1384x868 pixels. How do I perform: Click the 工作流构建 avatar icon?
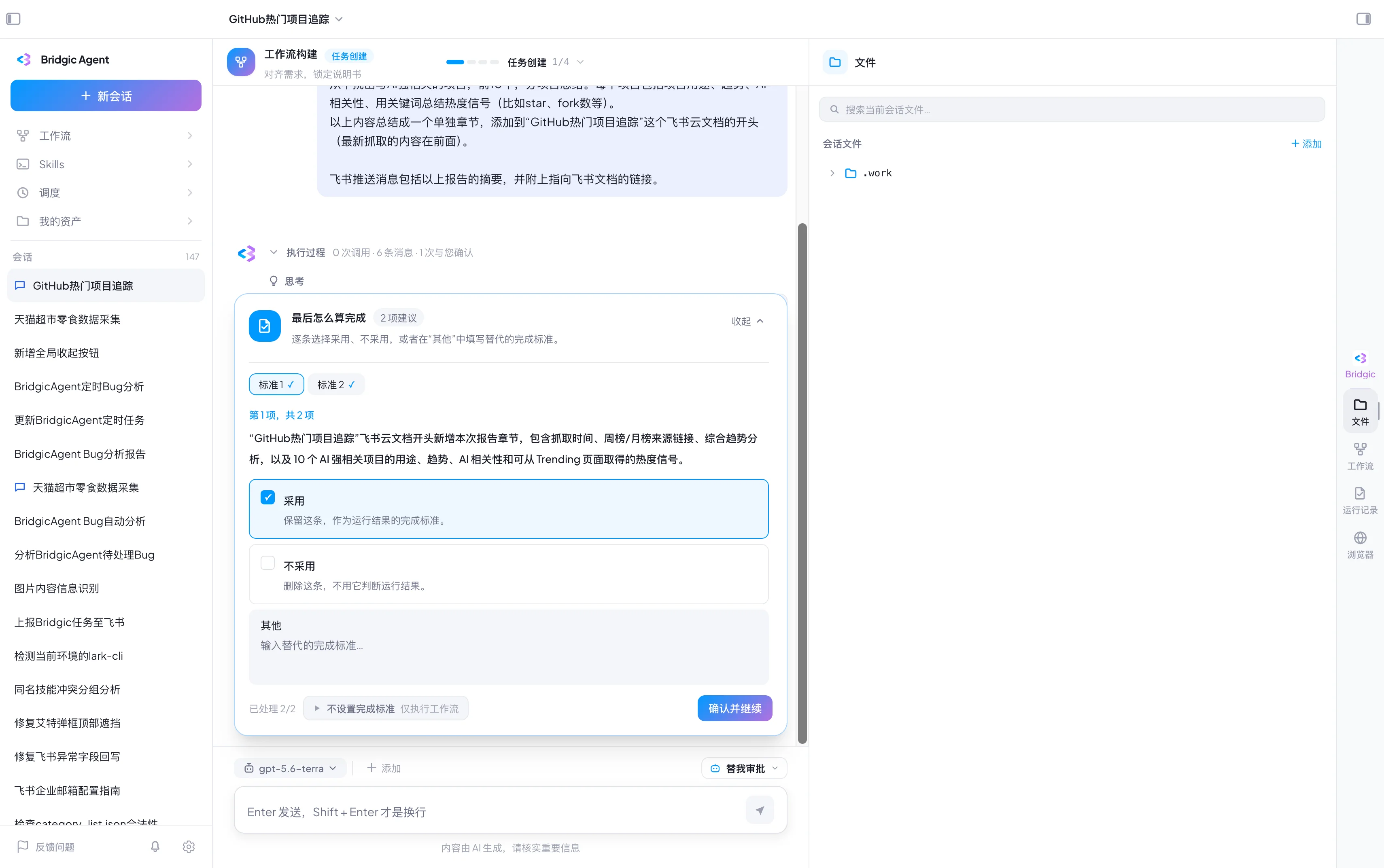pyautogui.click(x=241, y=62)
